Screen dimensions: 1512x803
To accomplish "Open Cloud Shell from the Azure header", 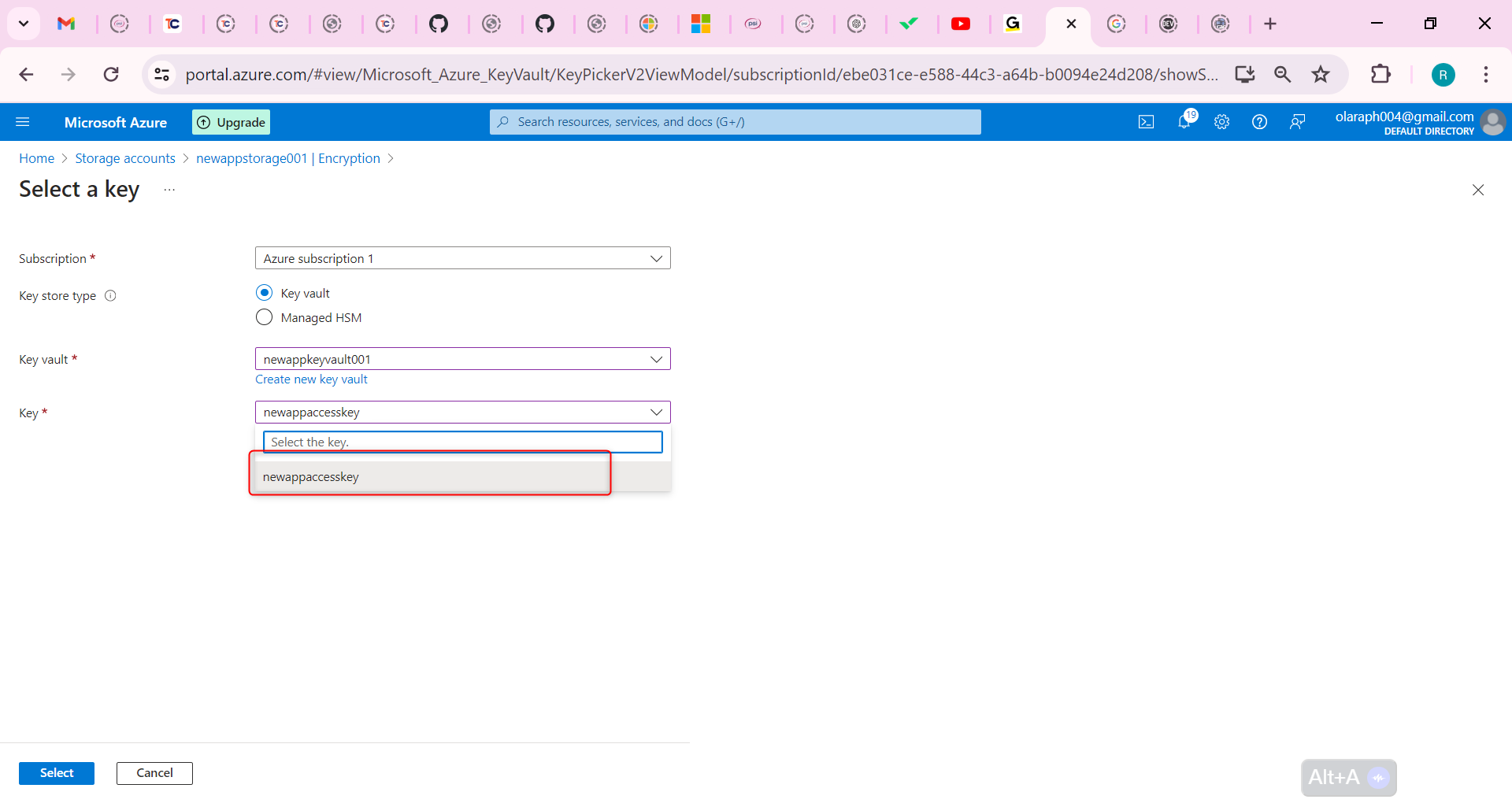I will (x=1146, y=122).
